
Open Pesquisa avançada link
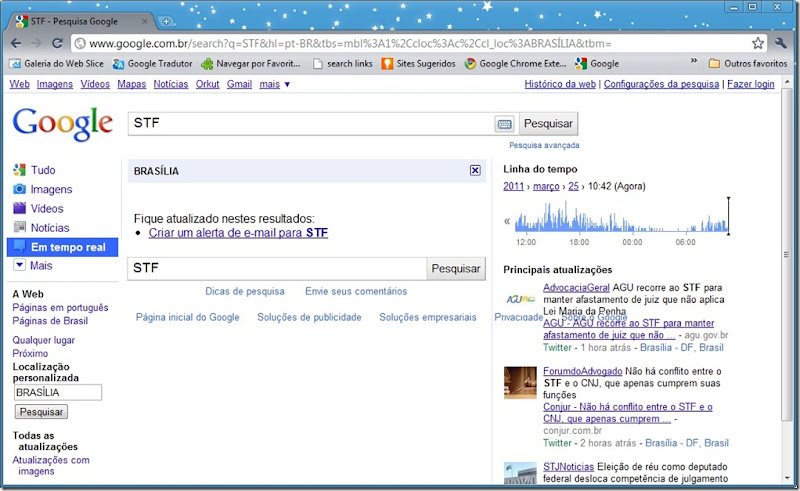544,145
